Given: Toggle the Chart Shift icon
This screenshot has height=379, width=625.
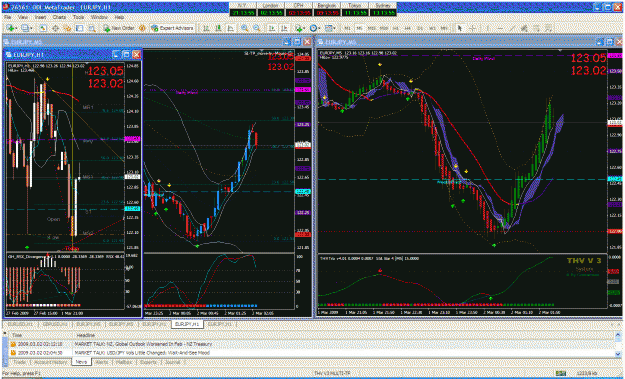Looking at the screenshot, I should 284,28.
